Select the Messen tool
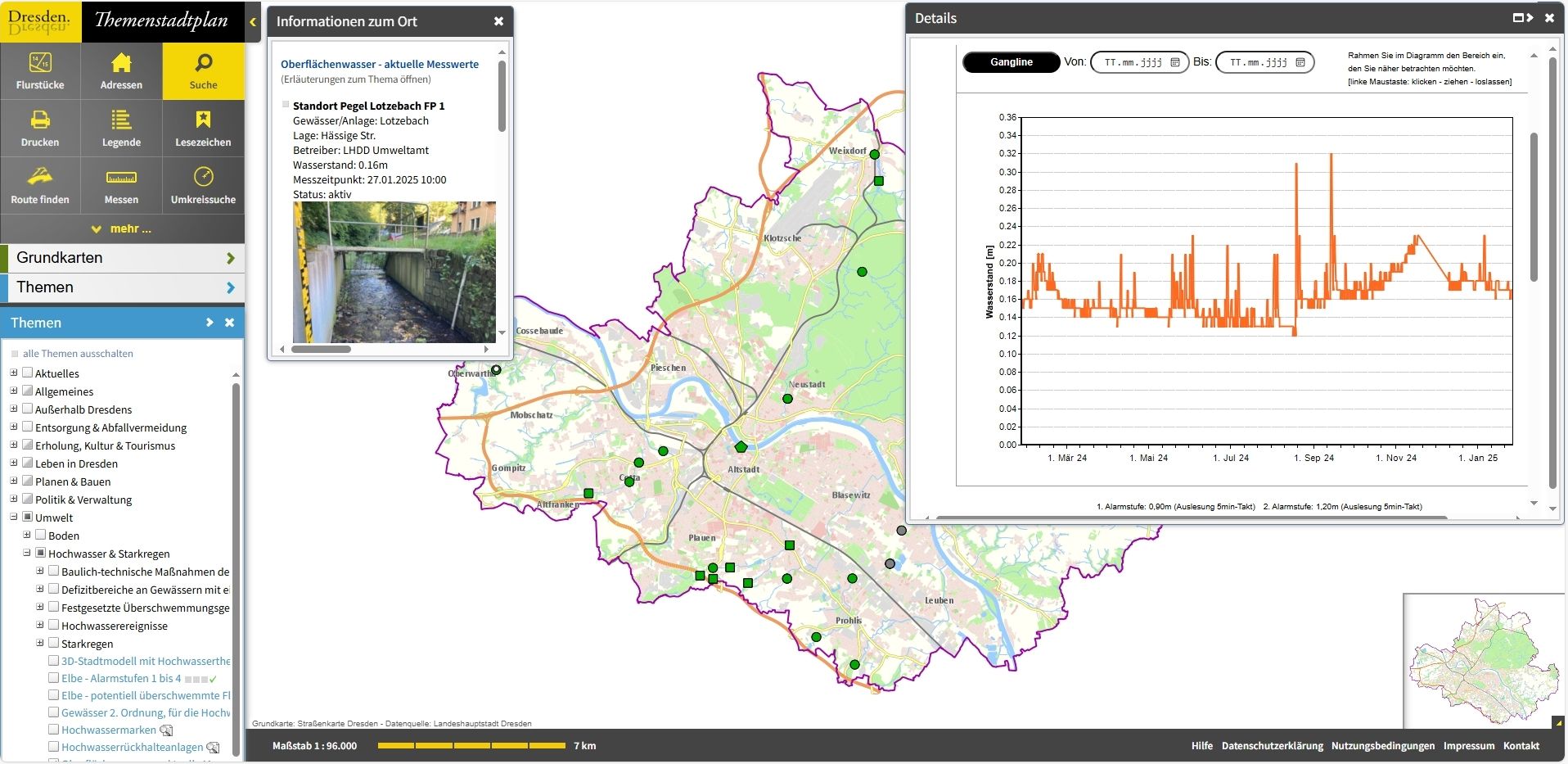 pyautogui.click(x=121, y=185)
